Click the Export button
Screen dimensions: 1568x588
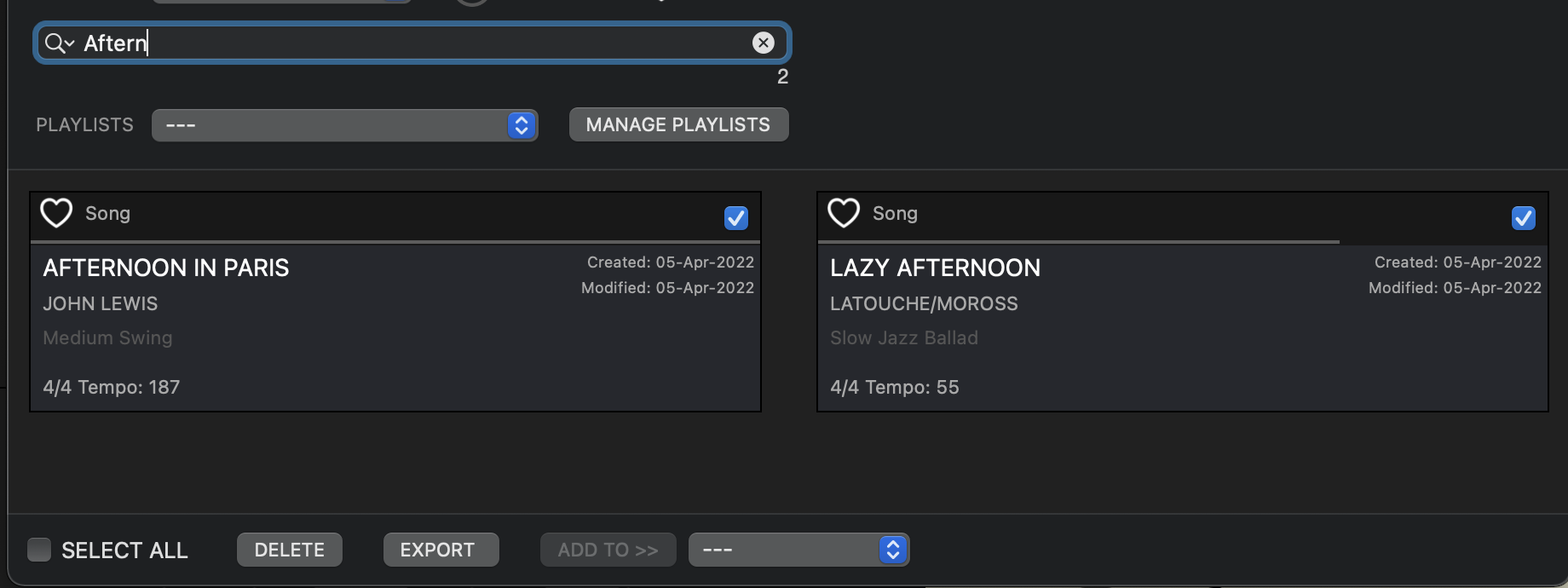[441, 550]
